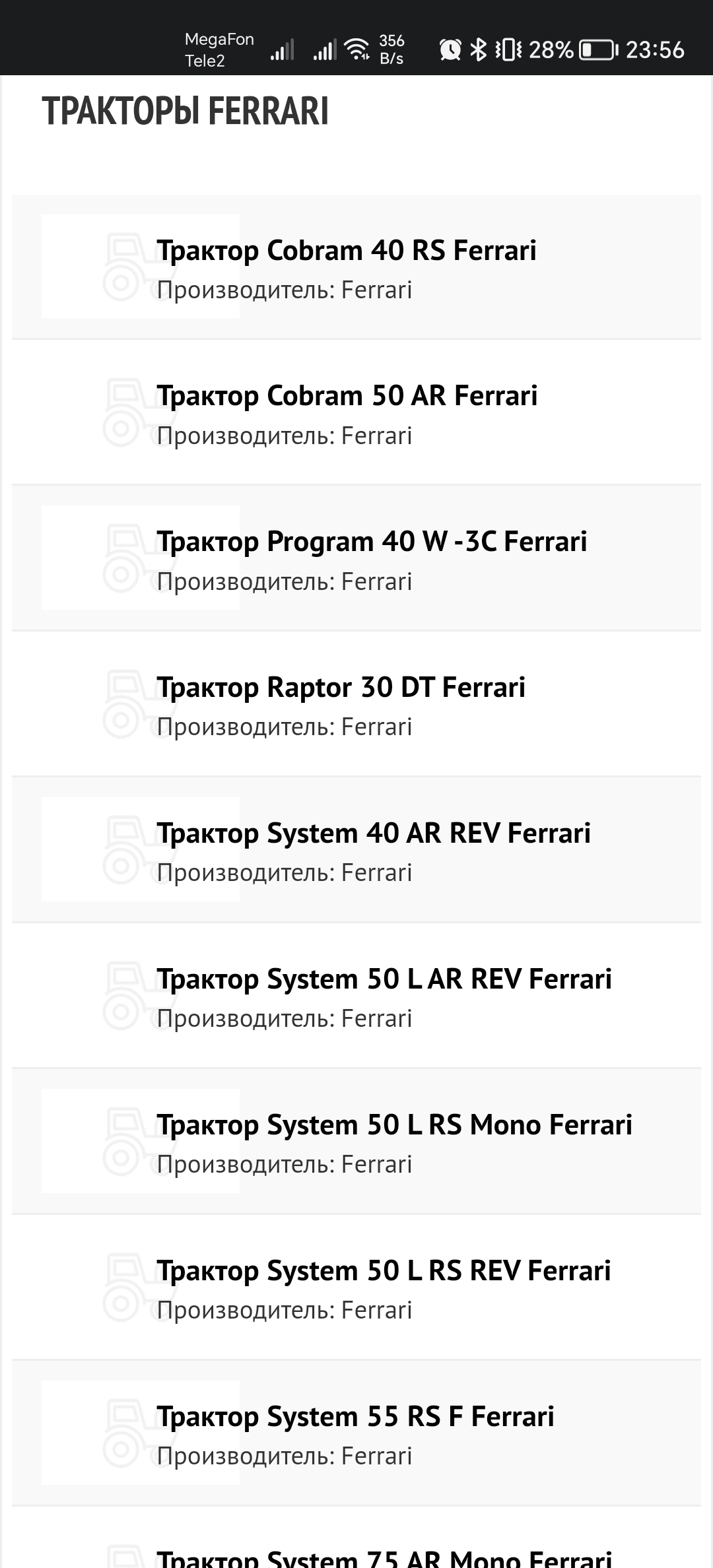The width and height of the screenshot is (713, 1568).
Task: Tap the alarm clock status icon
Action: pos(450,50)
